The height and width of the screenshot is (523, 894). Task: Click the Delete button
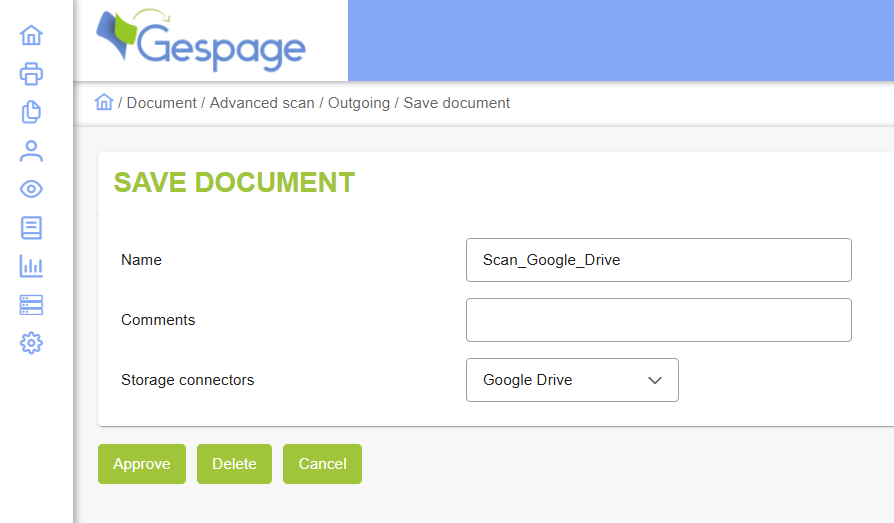(234, 464)
